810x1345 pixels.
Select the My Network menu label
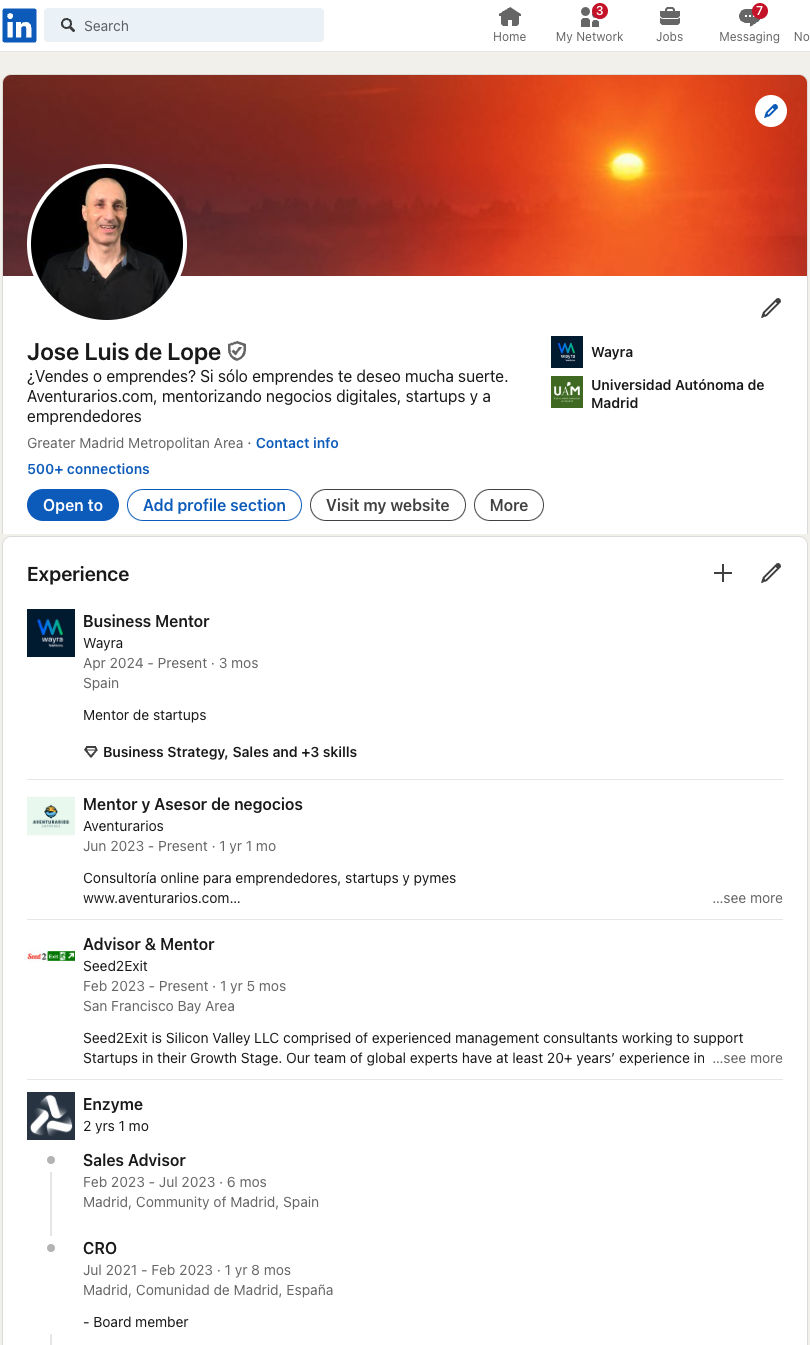point(589,37)
